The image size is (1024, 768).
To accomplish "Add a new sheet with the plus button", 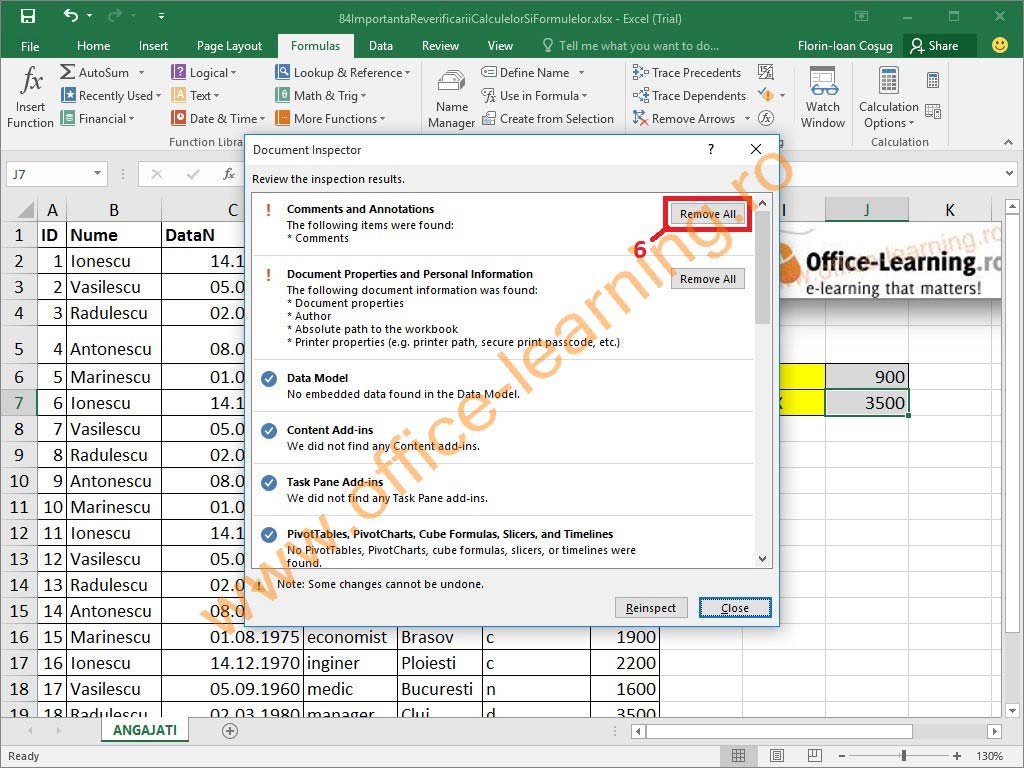I will tap(230, 731).
